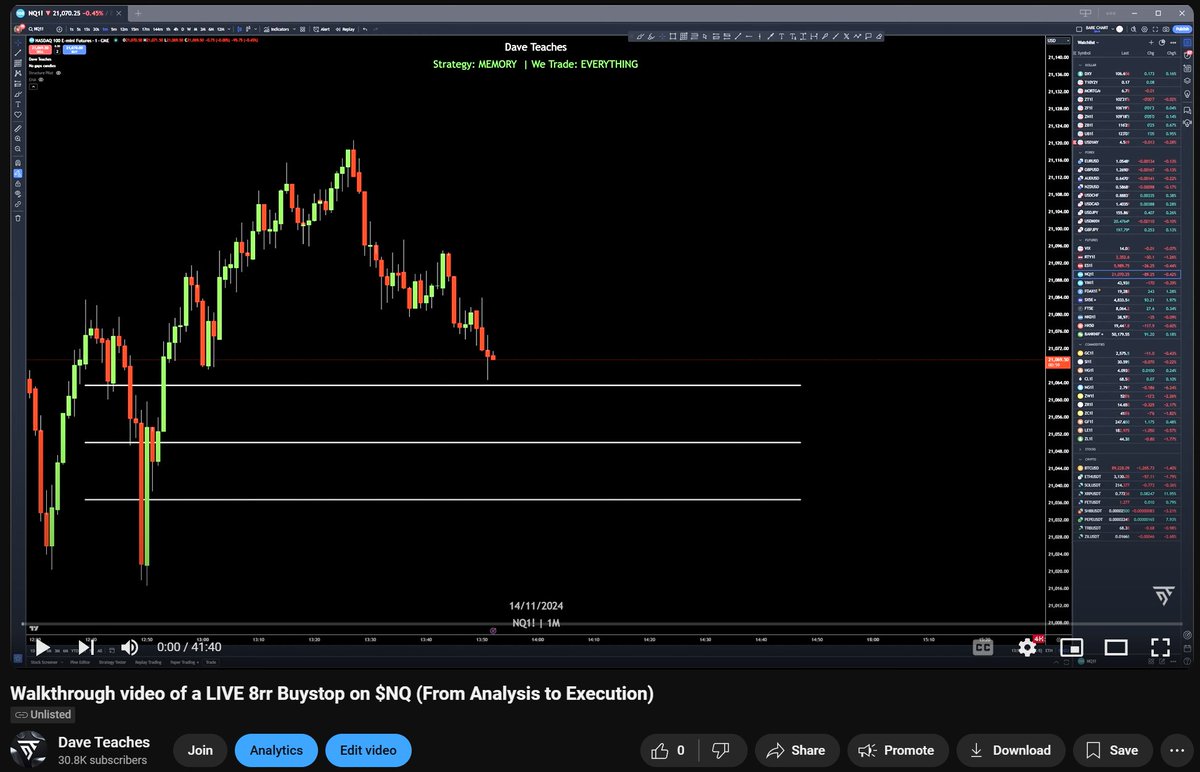This screenshot has height=772, width=1200.
Task: Open the watchlist three-dot options menu
Action: (1173, 43)
